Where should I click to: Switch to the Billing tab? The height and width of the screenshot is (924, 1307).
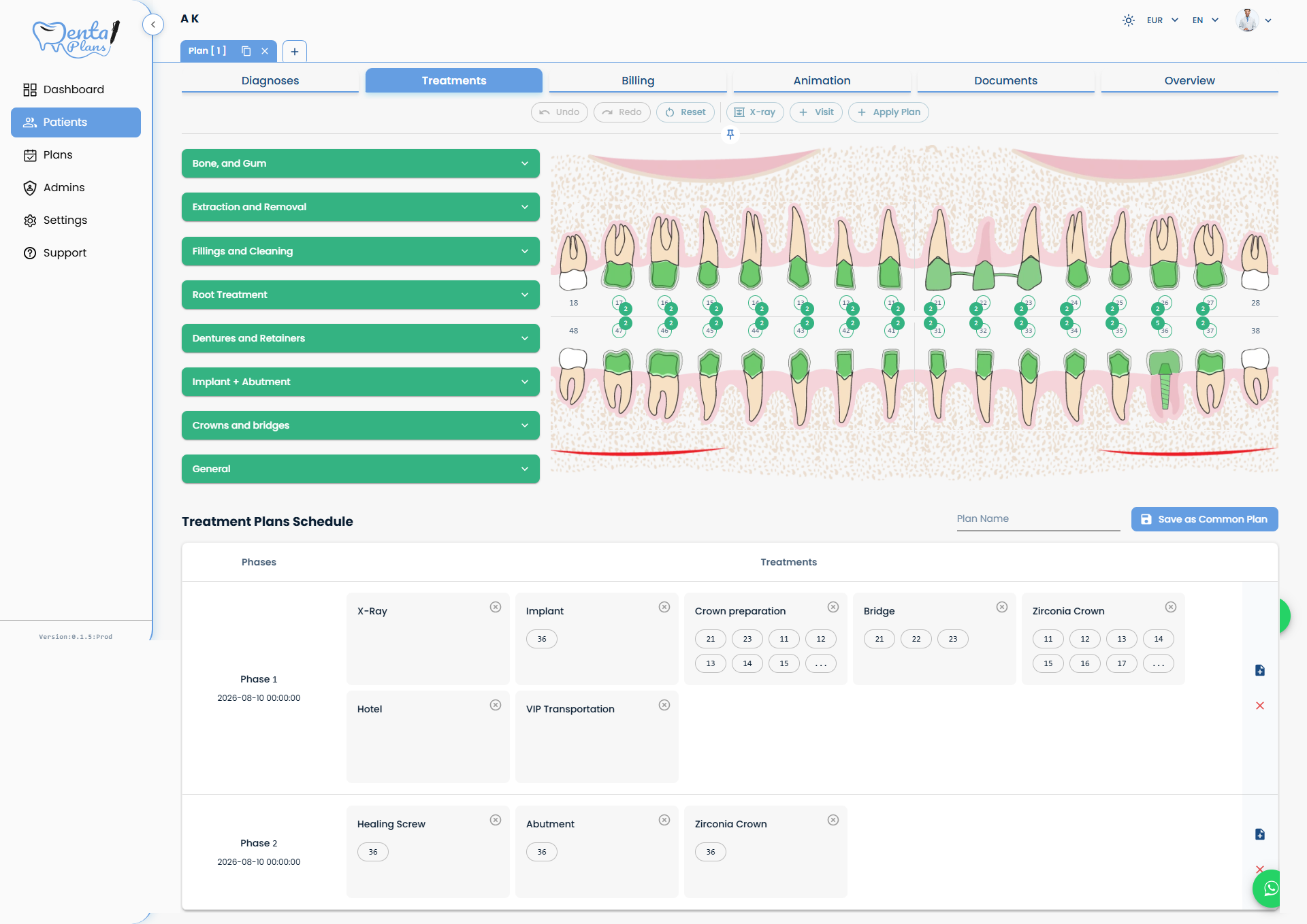(638, 80)
